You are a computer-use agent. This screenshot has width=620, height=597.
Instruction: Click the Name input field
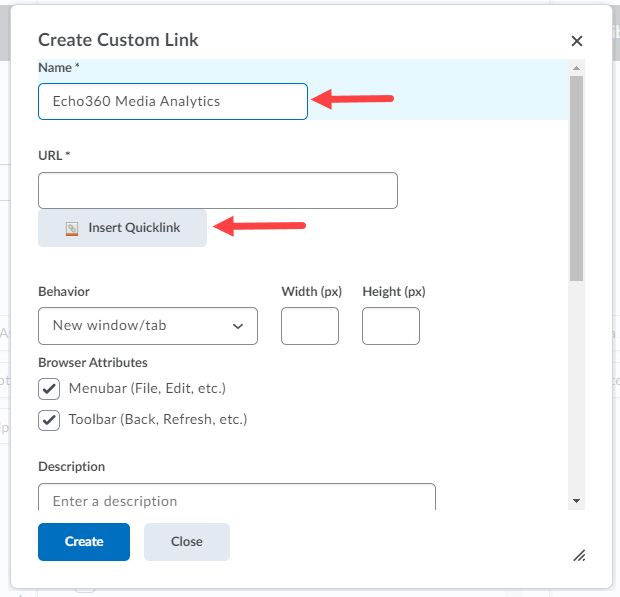[173, 101]
